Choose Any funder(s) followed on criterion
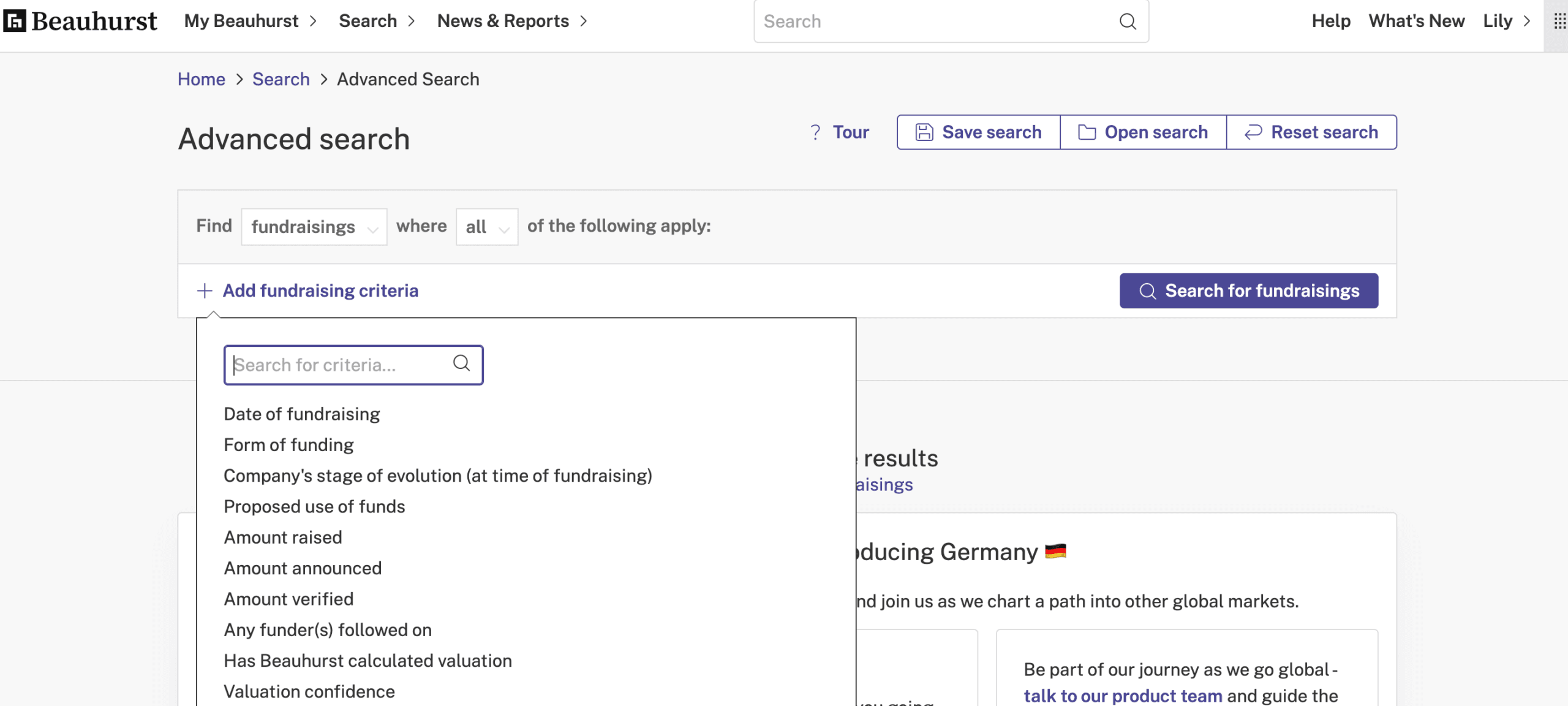1568x706 pixels. (x=328, y=630)
